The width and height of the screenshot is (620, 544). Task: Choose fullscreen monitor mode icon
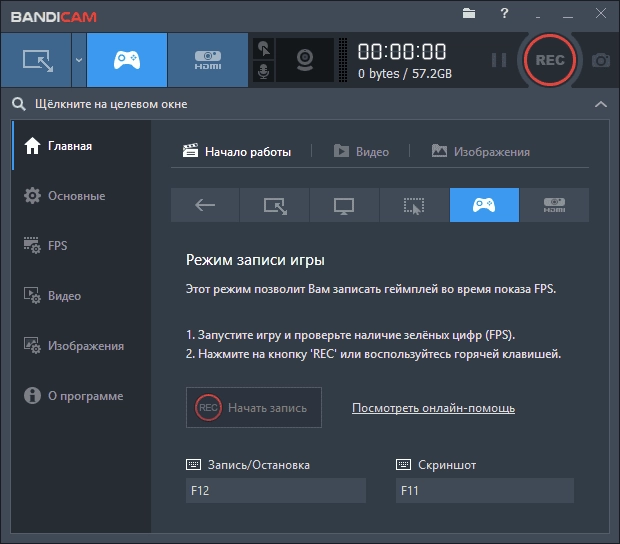click(344, 205)
